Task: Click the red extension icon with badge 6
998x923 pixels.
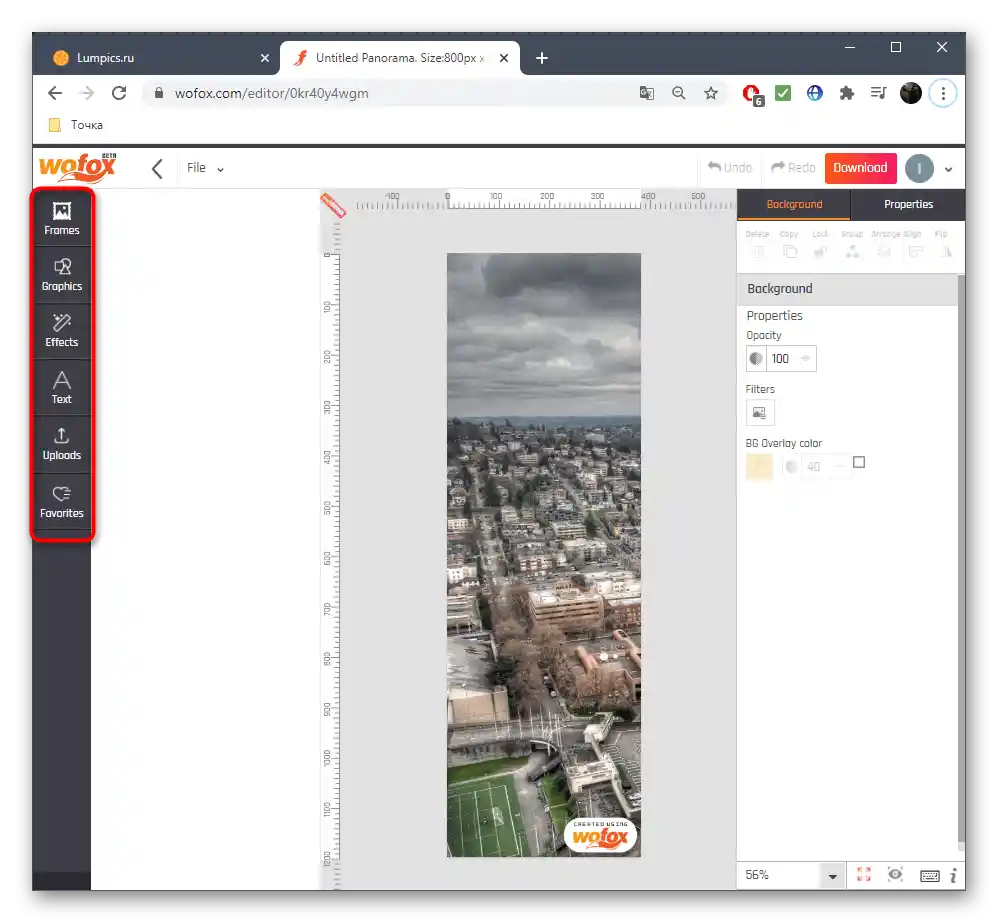Action: (753, 95)
